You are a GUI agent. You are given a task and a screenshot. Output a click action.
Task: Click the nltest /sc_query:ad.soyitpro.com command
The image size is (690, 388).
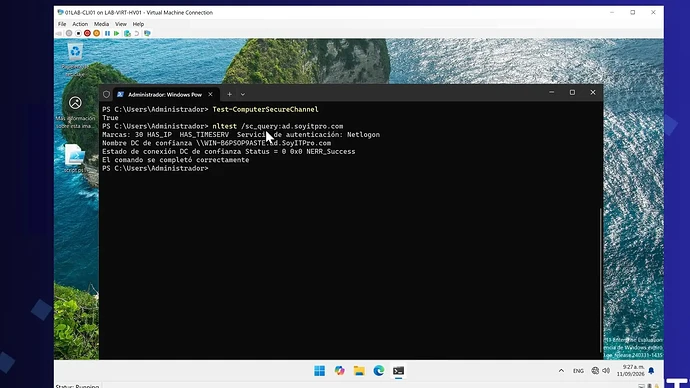tap(278, 126)
